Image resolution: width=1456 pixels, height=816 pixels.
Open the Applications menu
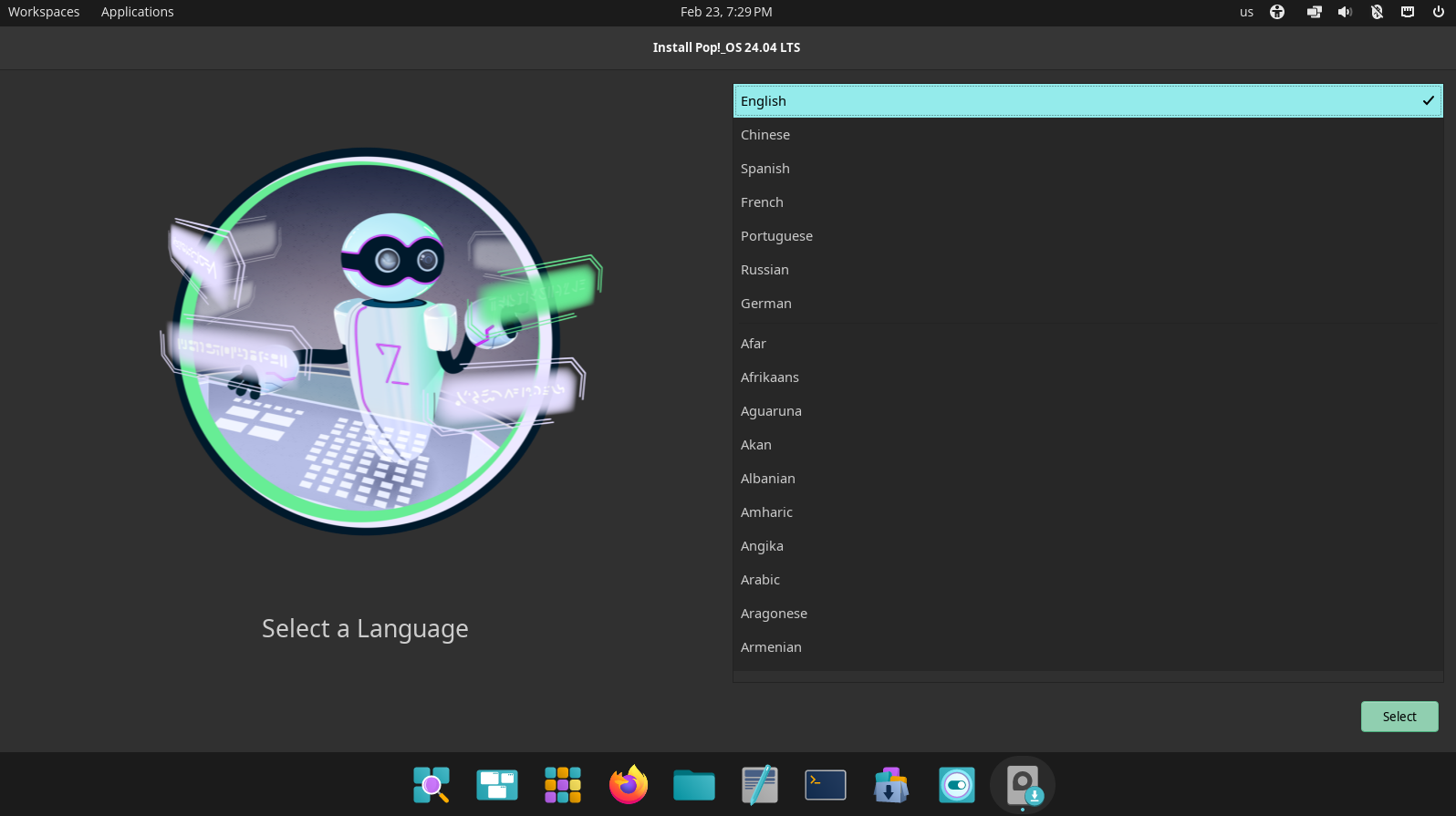[137, 12]
